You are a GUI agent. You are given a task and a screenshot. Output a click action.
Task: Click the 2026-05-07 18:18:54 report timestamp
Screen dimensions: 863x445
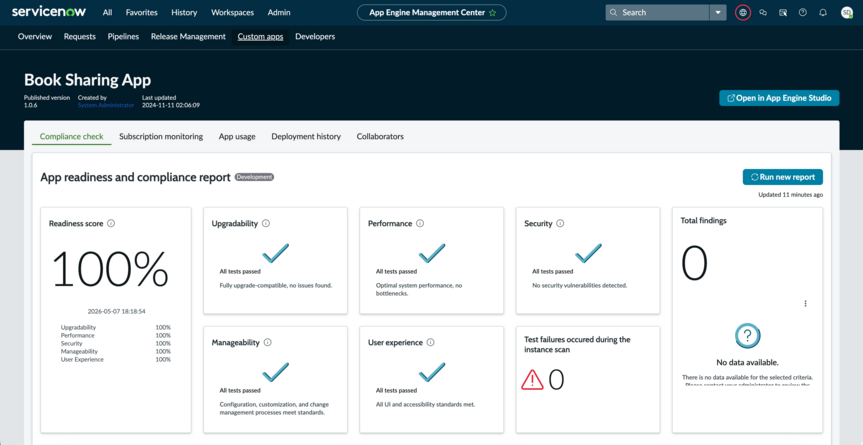click(116, 311)
